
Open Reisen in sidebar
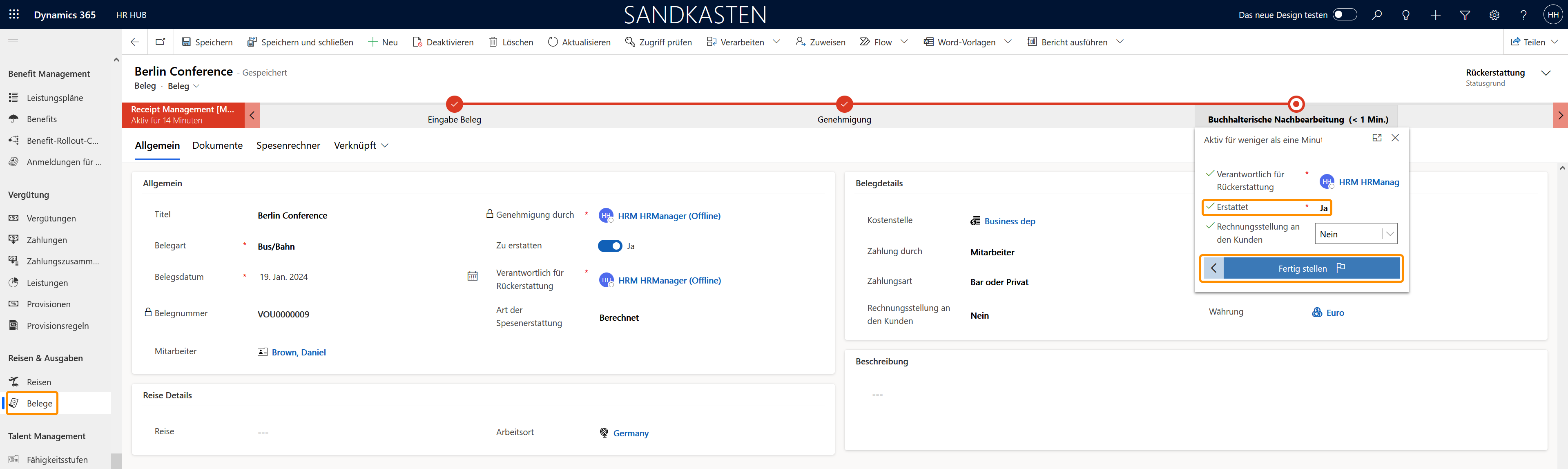click(38, 382)
